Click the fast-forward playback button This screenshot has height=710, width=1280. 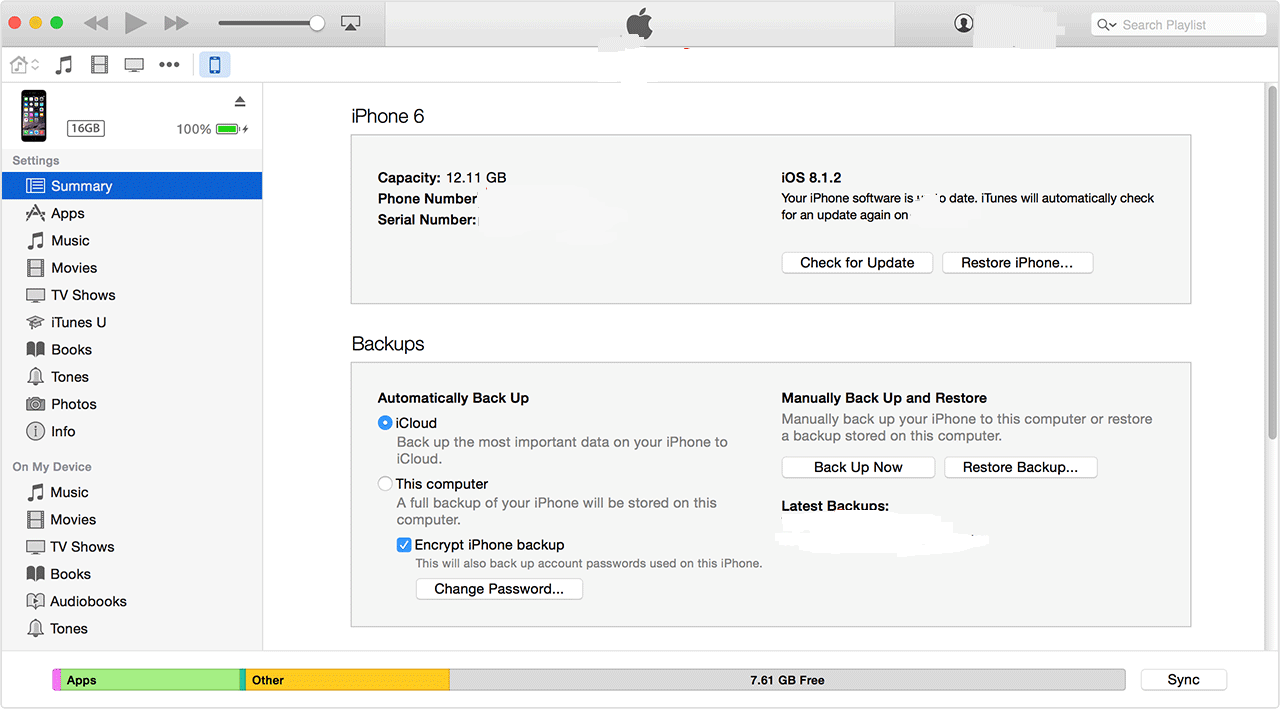(x=176, y=23)
